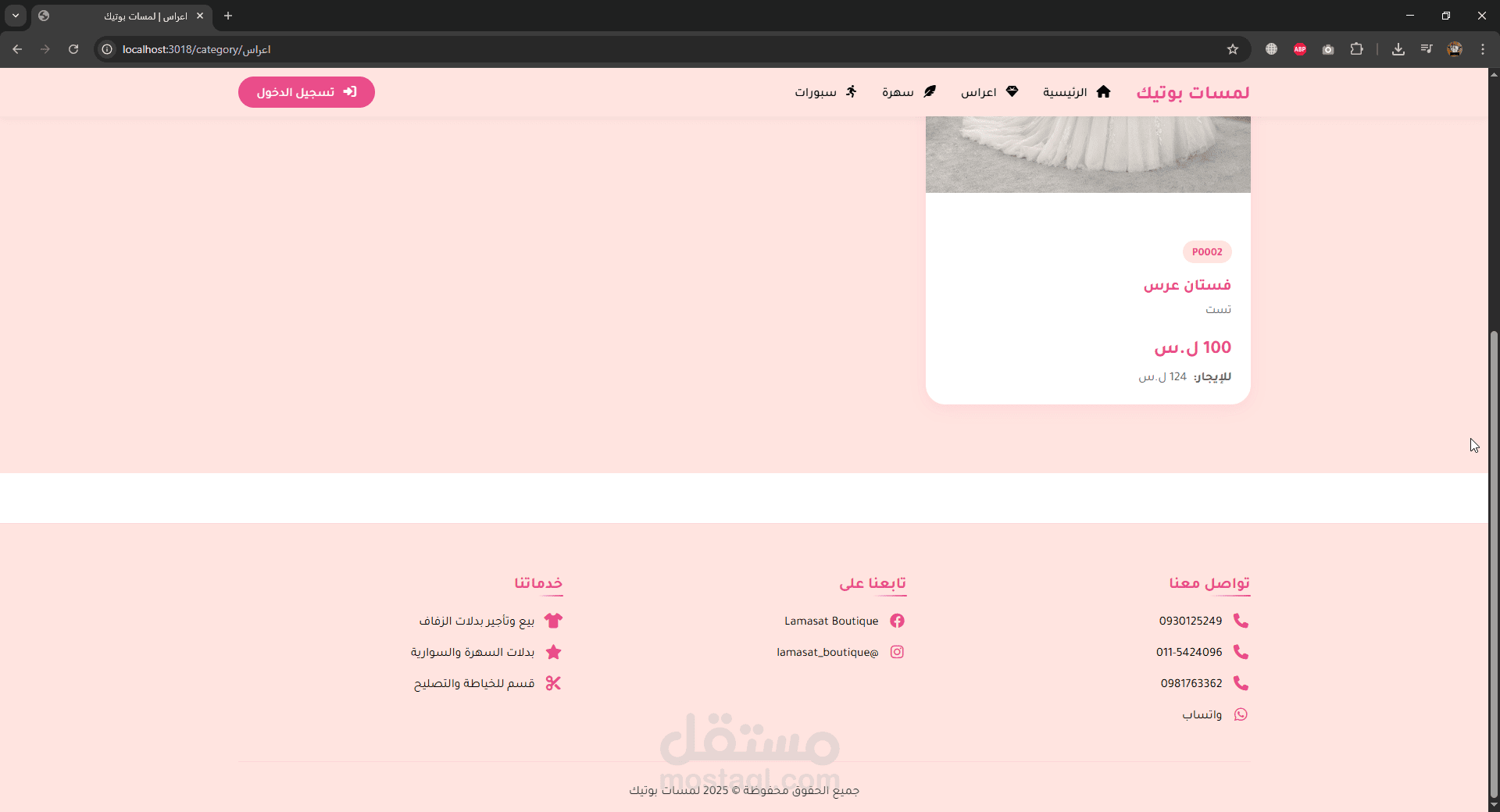Open the media control icon in toolbar
Viewport: 1500px width, 812px height.
pyautogui.click(x=1427, y=49)
